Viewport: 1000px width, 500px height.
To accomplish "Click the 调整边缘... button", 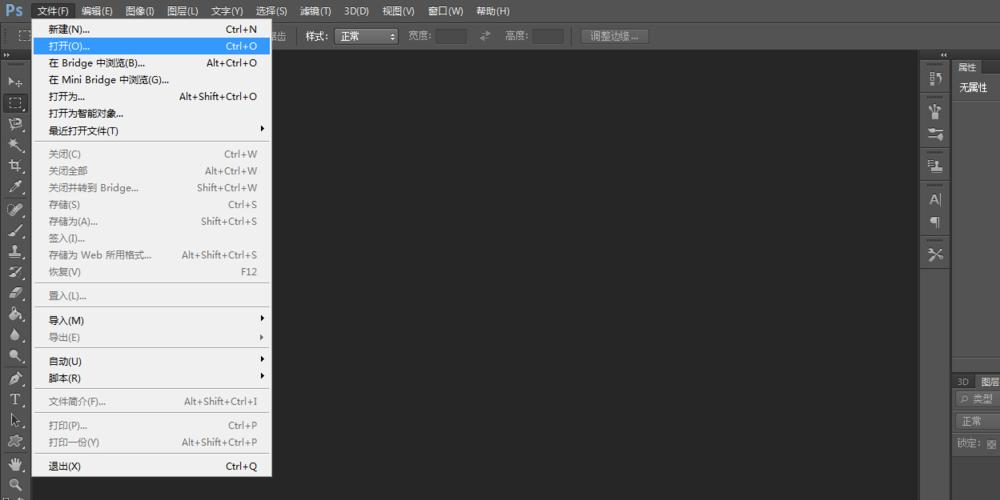I will coord(615,36).
